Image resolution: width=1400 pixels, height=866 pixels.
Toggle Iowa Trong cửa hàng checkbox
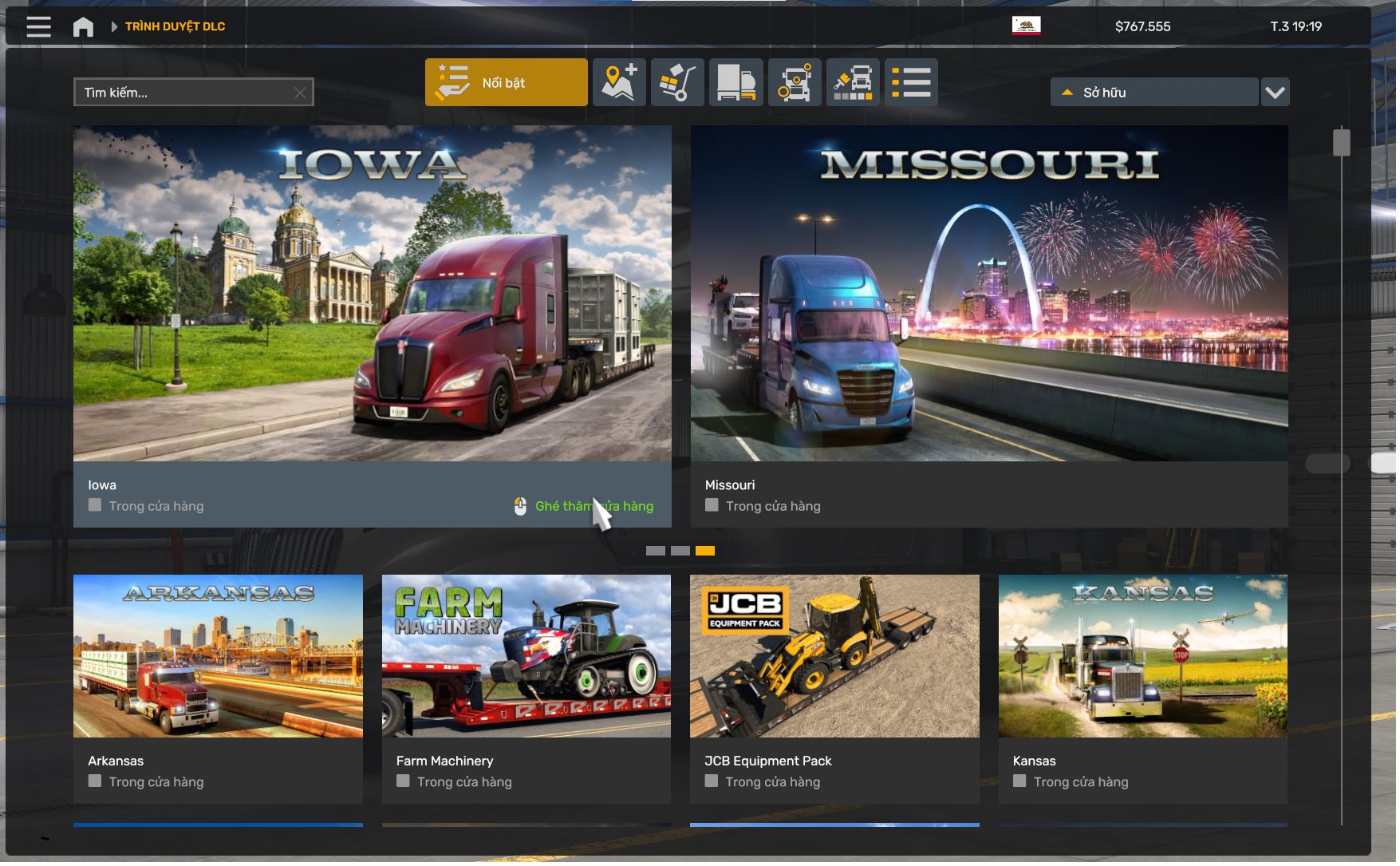95,505
